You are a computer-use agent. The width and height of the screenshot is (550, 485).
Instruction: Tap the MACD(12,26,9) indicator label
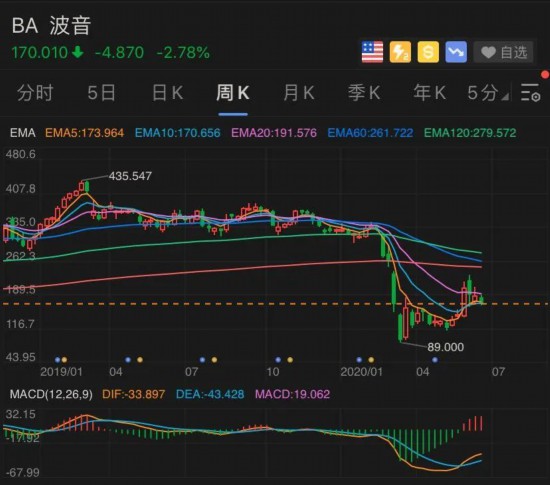(x=51, y=394)
